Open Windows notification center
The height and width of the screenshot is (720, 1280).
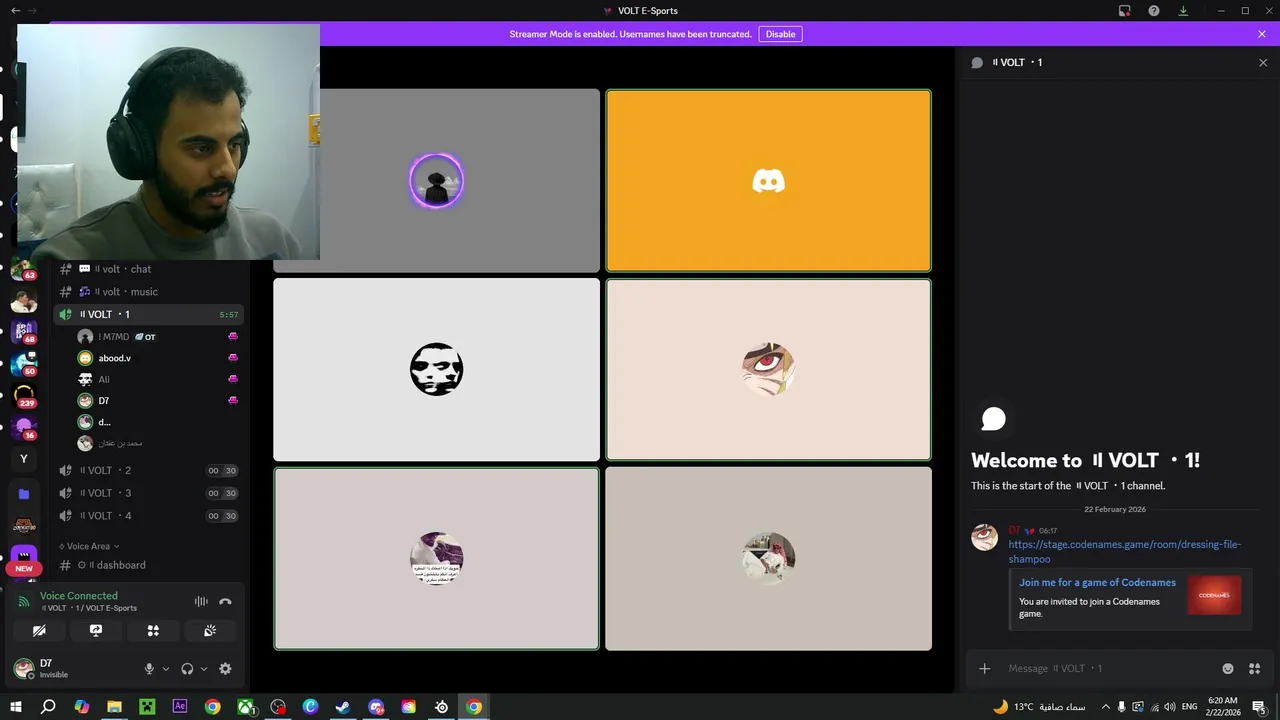point(1259,707)
